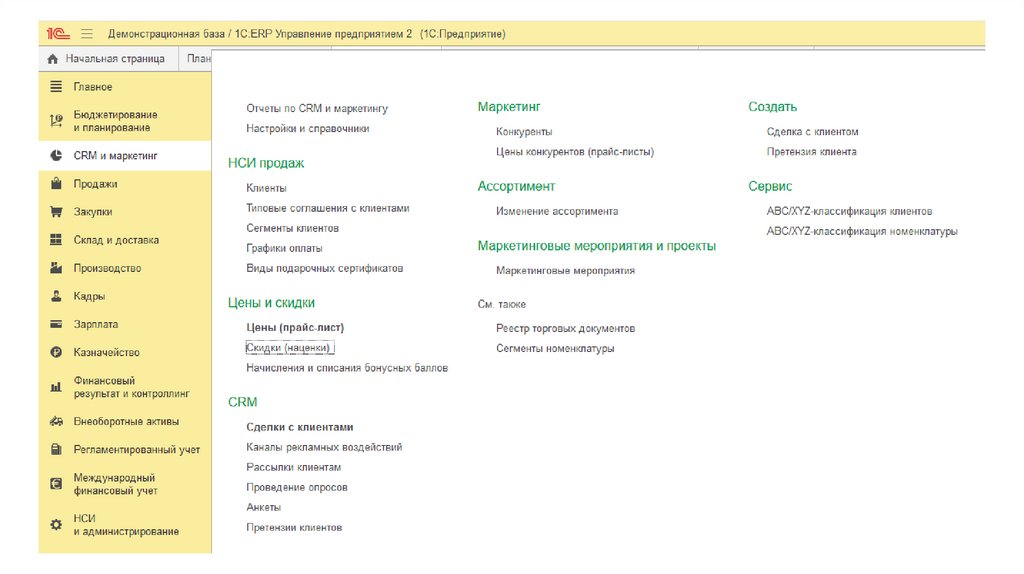Click the Международный финансовый учет icon

click(x=56, y=484)
